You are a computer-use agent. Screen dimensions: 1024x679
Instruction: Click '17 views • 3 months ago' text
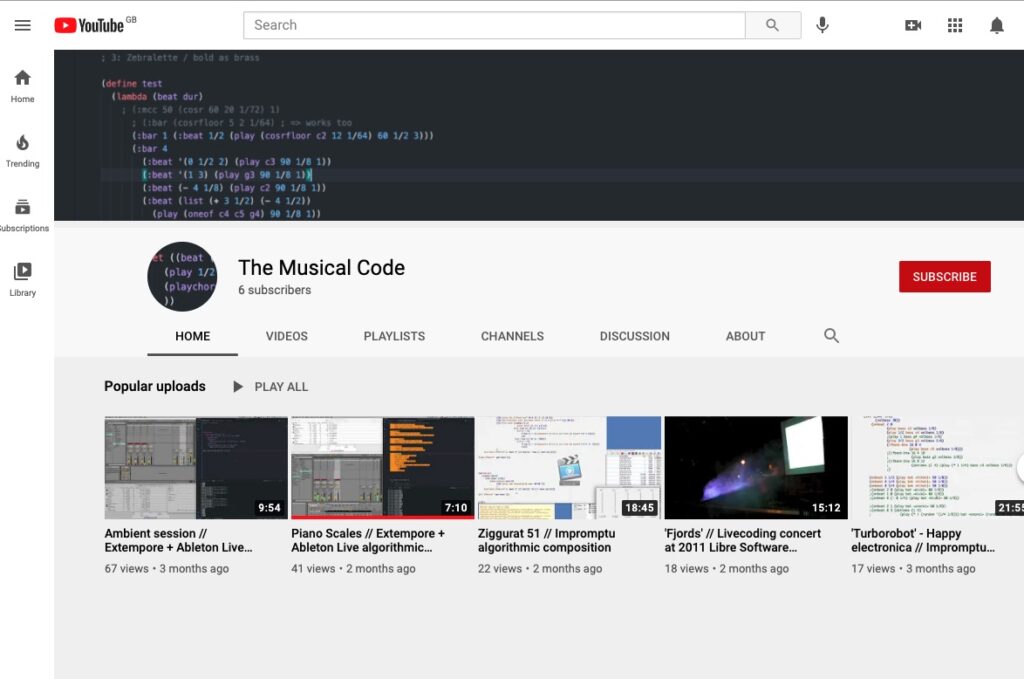pos(914,569)
